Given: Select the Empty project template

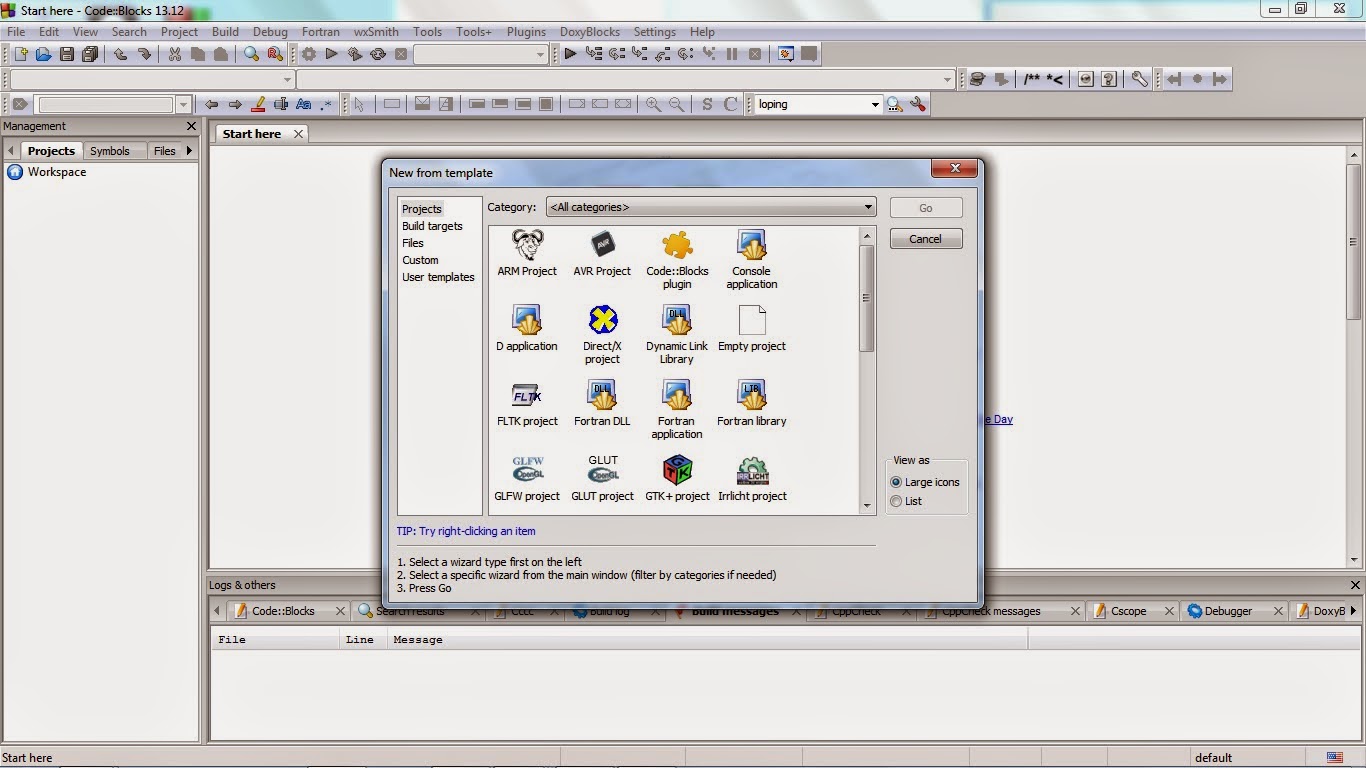Looking at the screenshot, I should tap(752, 329).
